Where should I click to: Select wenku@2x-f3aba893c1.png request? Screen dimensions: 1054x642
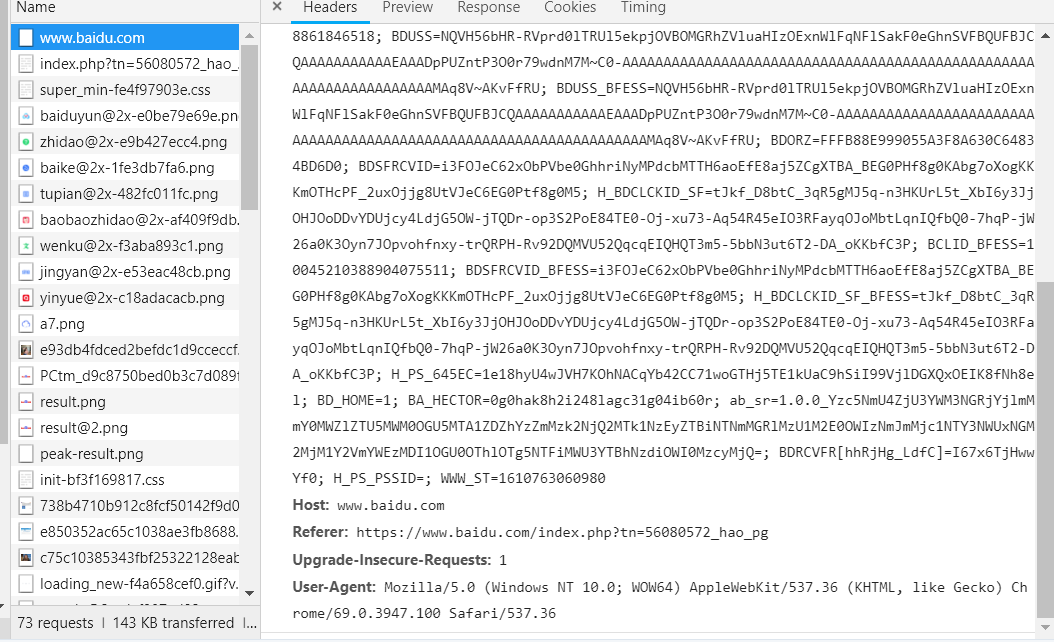pyautogui.click(x=125, y=245)
